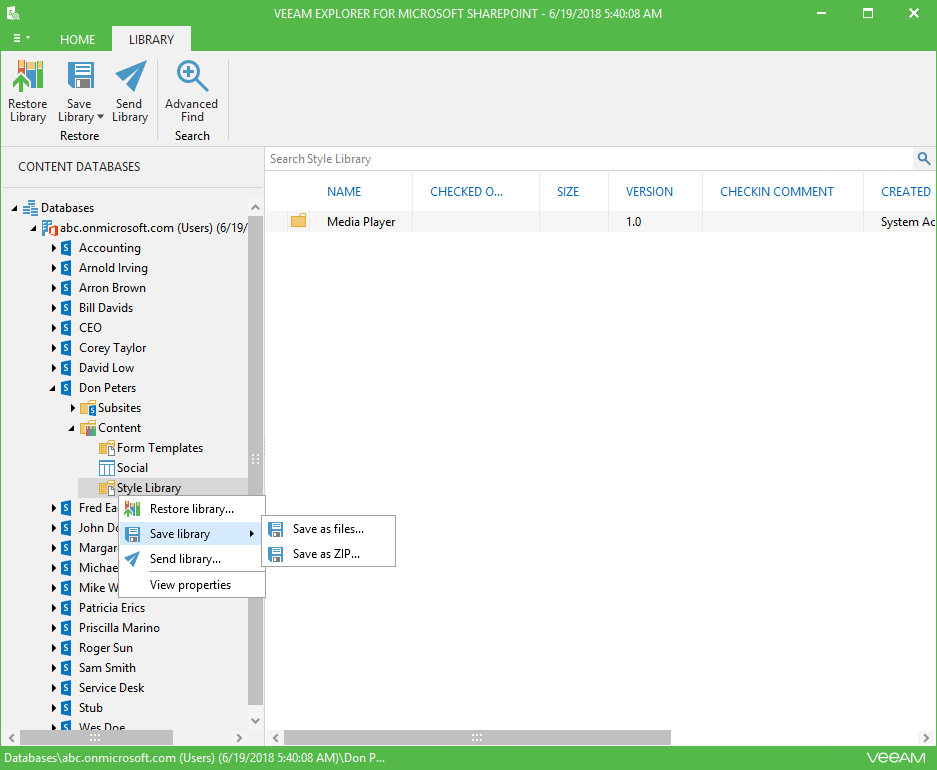Click the Databases root icon
The image size is (937, 770).
click(30, 208)
